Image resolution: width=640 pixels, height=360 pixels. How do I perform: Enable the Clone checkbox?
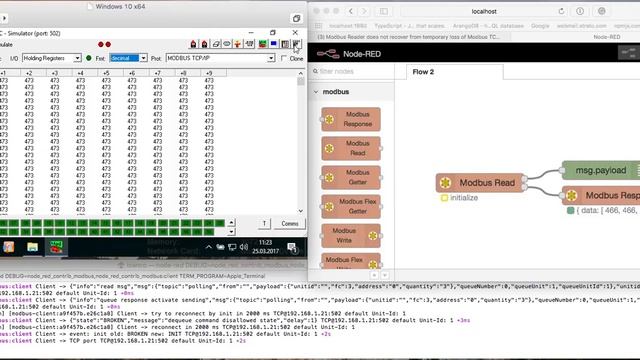284,58
